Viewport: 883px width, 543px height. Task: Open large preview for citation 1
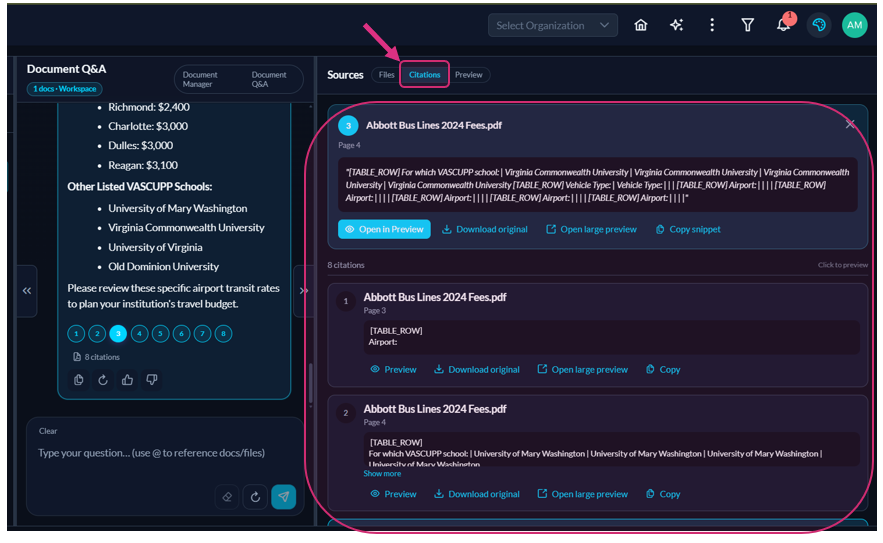(582, 370)
